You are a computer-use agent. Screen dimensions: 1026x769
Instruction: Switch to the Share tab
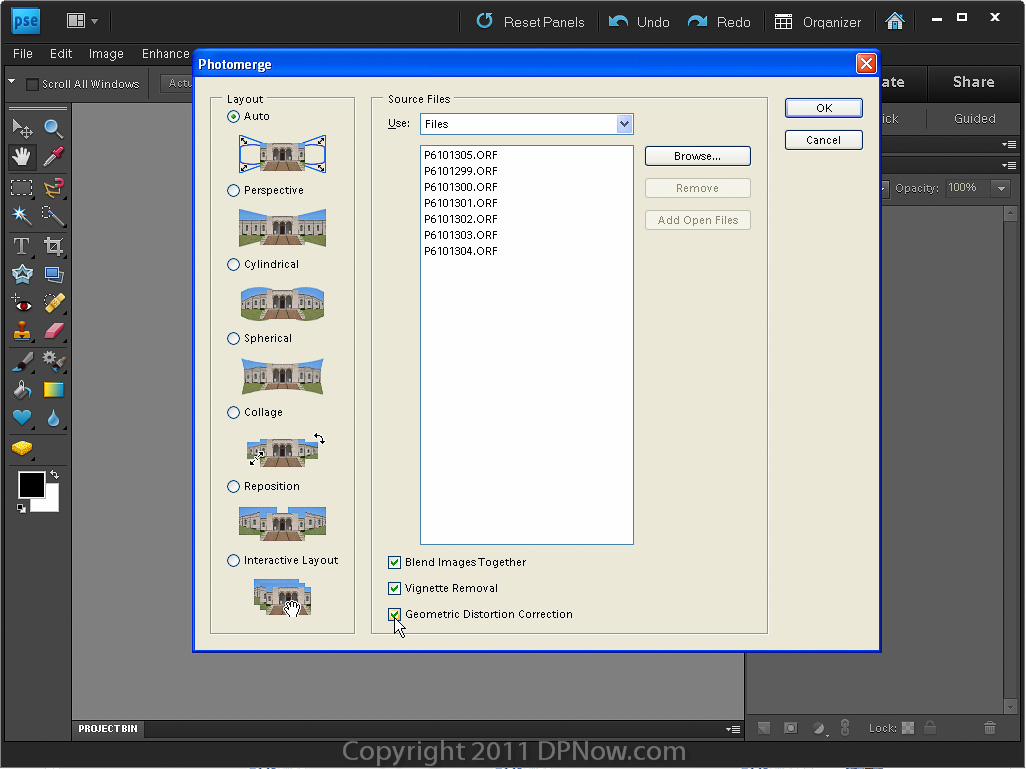973,82
